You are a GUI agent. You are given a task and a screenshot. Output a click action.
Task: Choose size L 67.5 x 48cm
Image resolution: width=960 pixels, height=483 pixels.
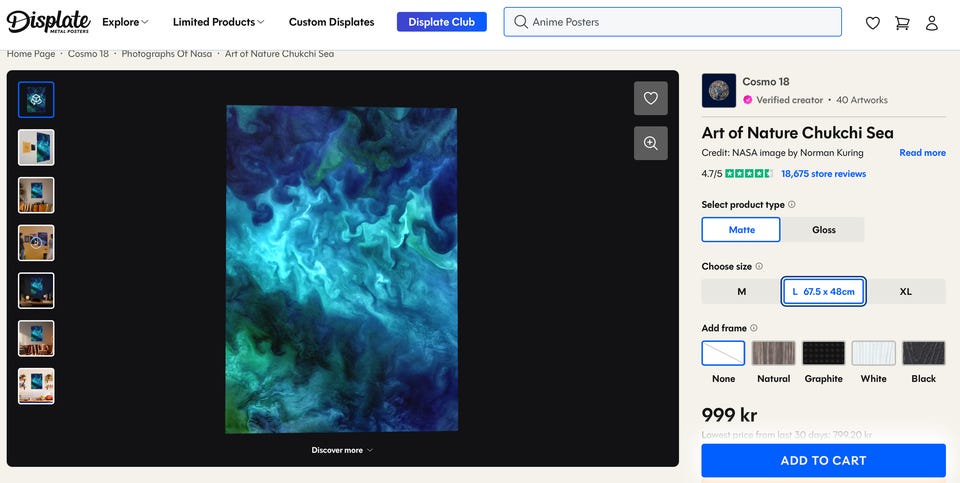823,291
